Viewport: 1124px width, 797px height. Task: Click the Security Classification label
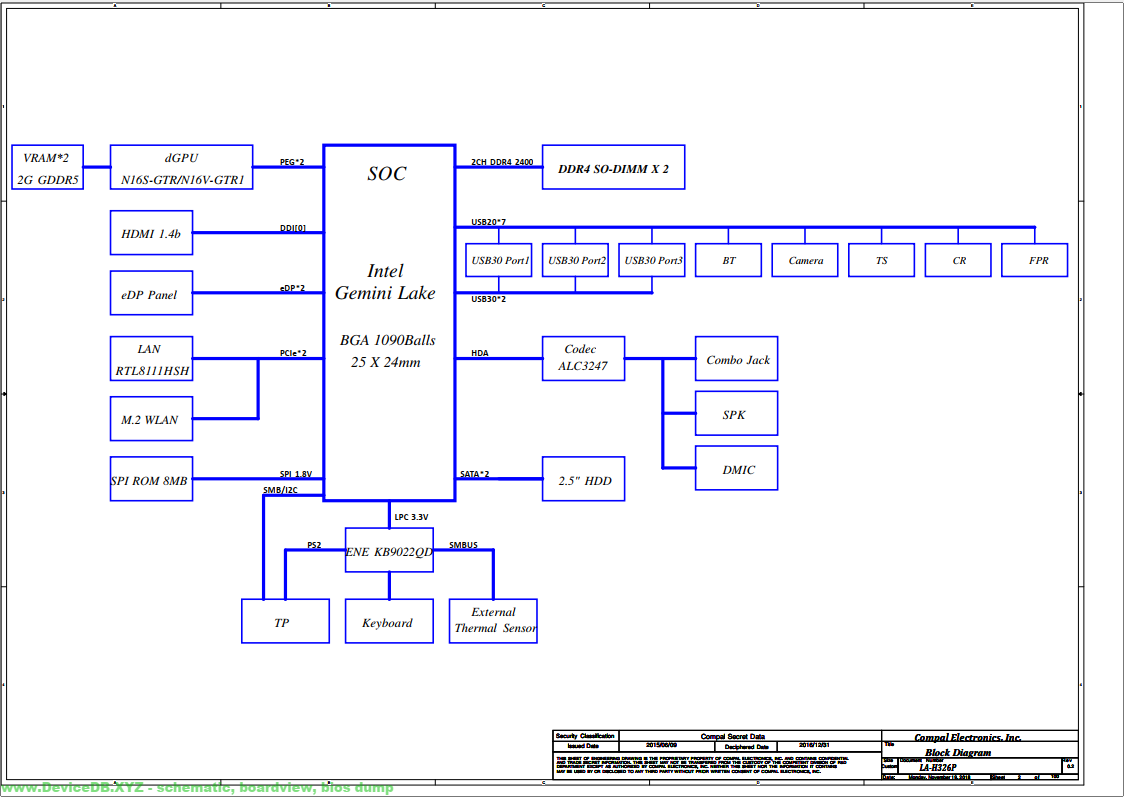click(585, 736)
